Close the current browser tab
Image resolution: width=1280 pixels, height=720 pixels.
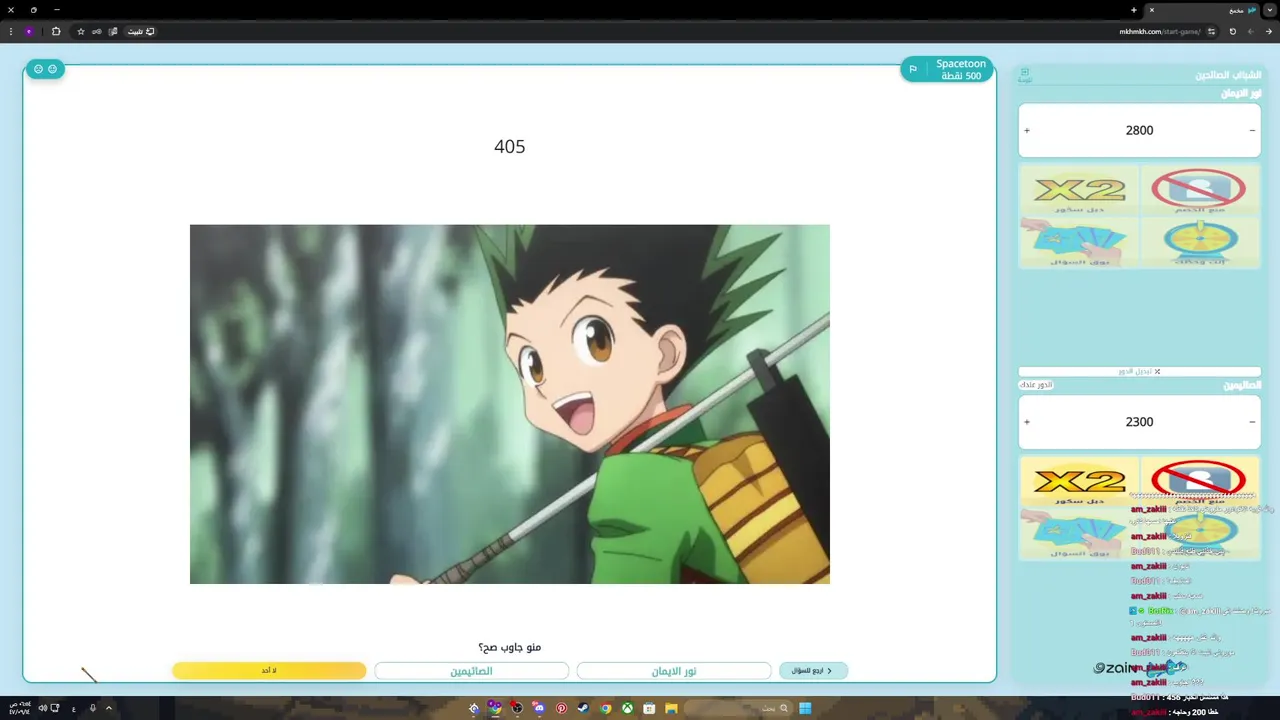pyautogui.click(x=1151, y=10)
